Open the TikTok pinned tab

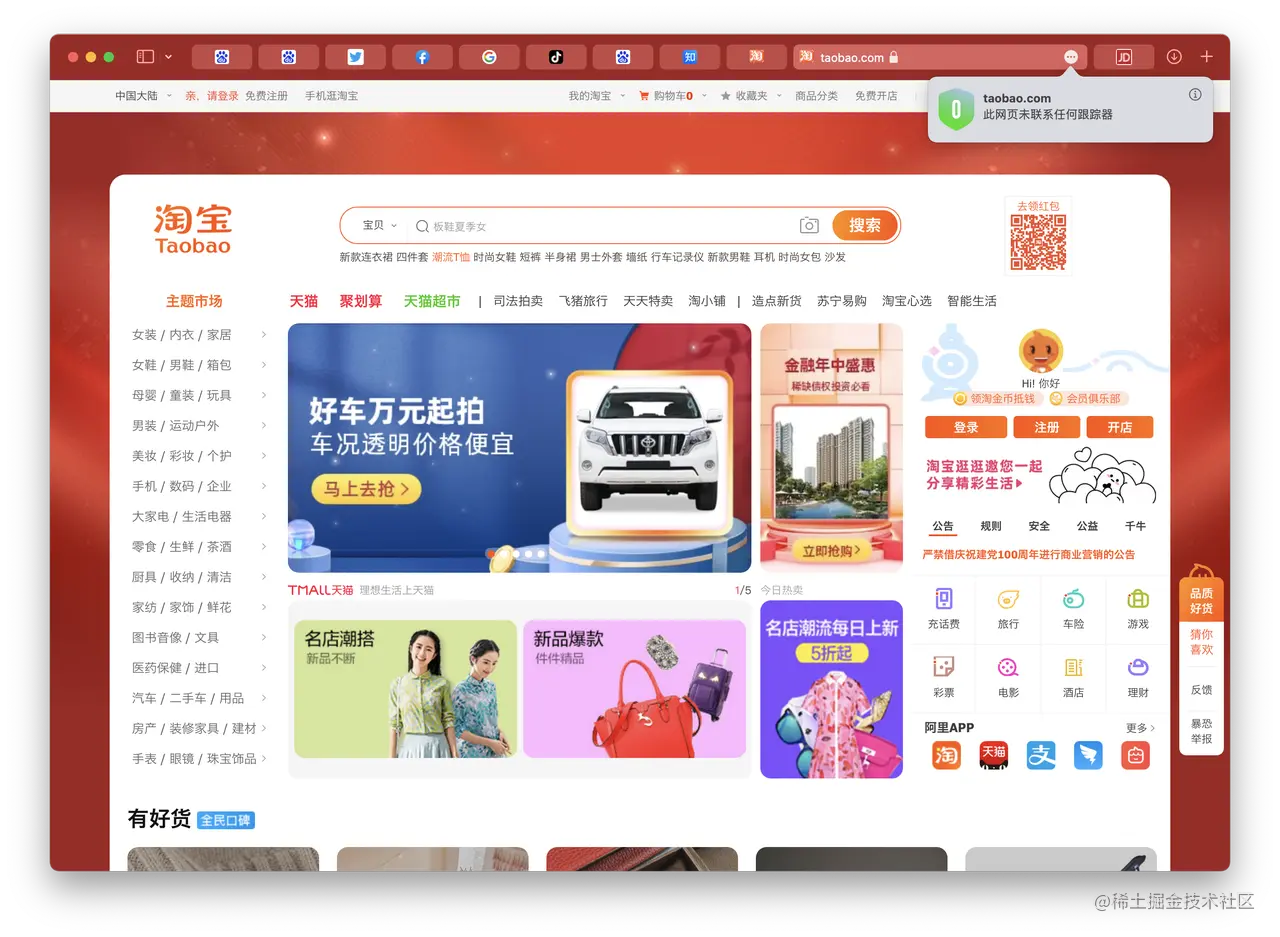(556, 57)
